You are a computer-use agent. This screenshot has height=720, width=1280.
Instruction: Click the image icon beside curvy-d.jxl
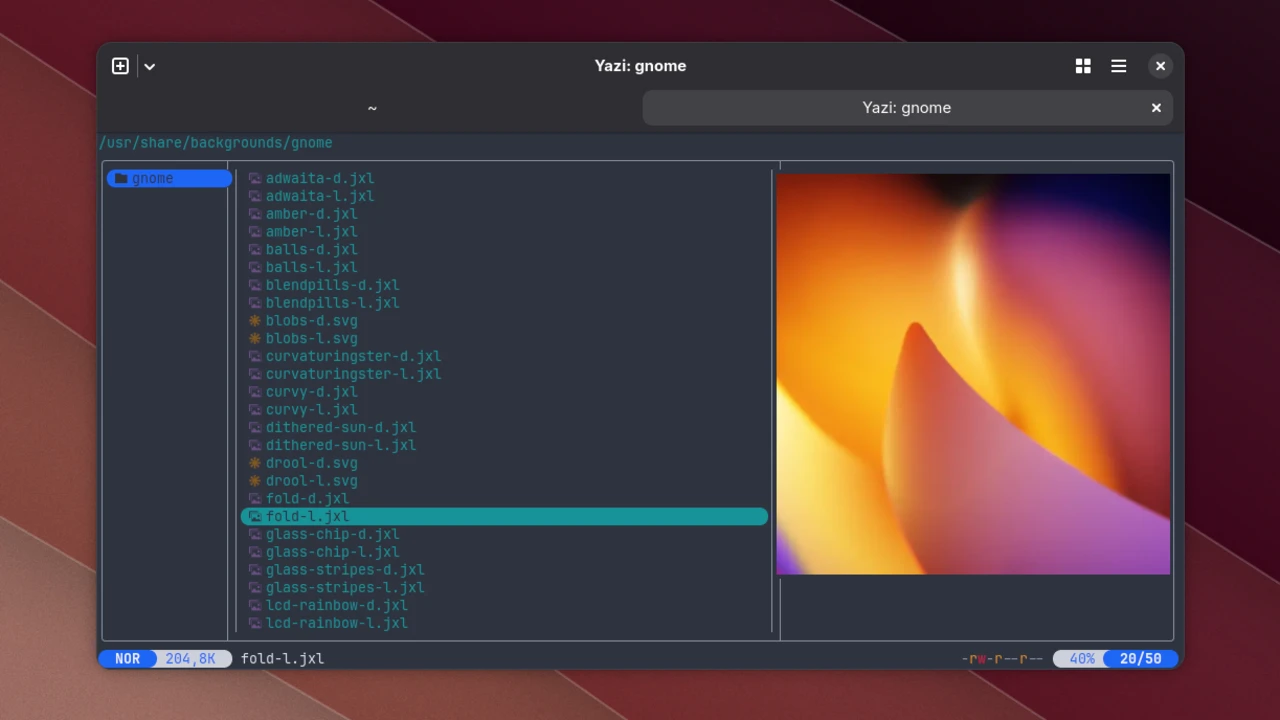[255, 392]
